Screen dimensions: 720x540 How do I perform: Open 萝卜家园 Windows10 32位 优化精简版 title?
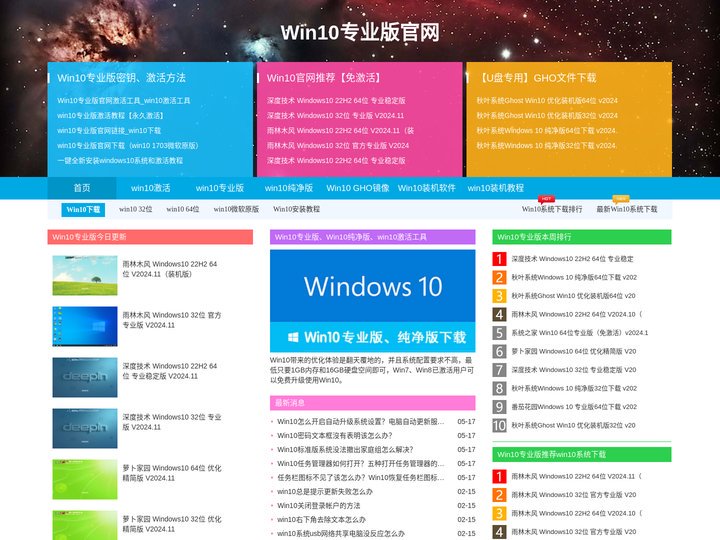point(172,524)
